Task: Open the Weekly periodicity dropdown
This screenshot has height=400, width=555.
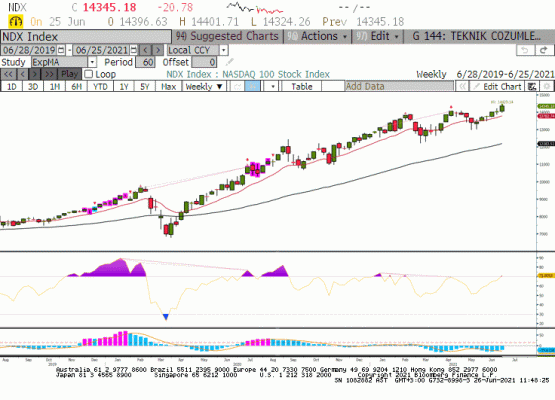Action: (204, 86)
